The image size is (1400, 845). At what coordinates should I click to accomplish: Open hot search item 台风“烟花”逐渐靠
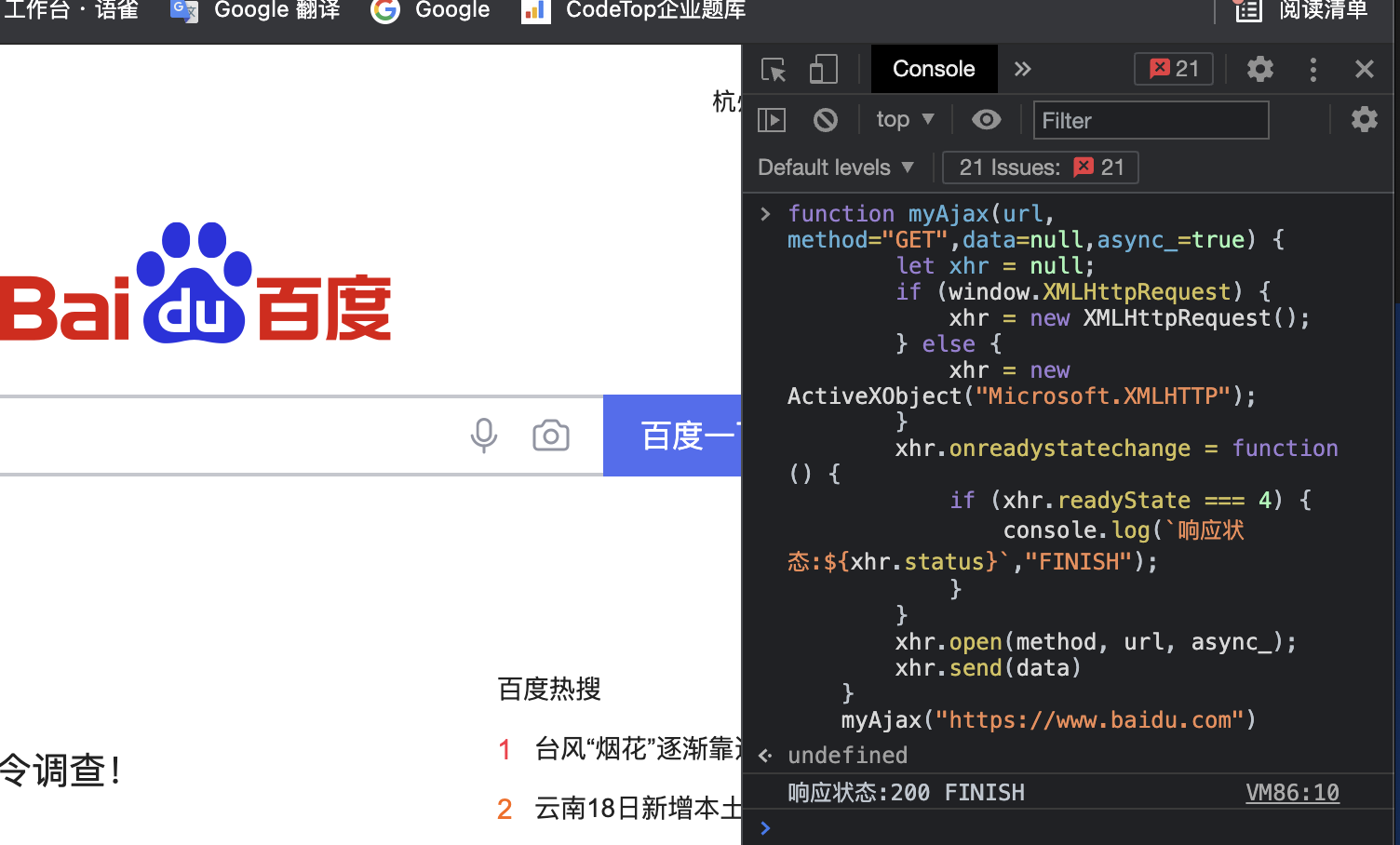tap(639, 748)
